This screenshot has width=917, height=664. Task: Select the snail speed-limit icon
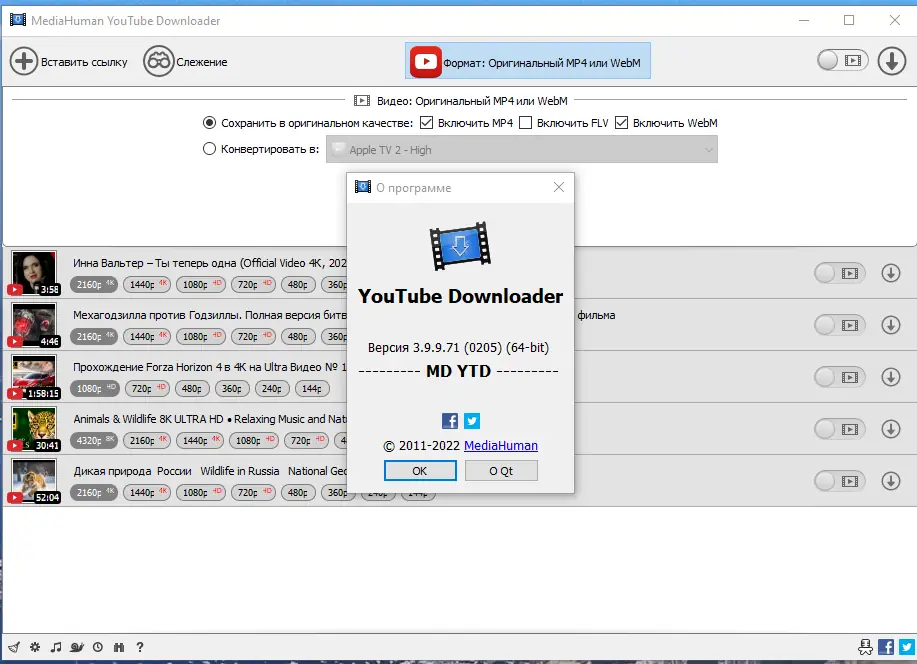click(77, 647)
